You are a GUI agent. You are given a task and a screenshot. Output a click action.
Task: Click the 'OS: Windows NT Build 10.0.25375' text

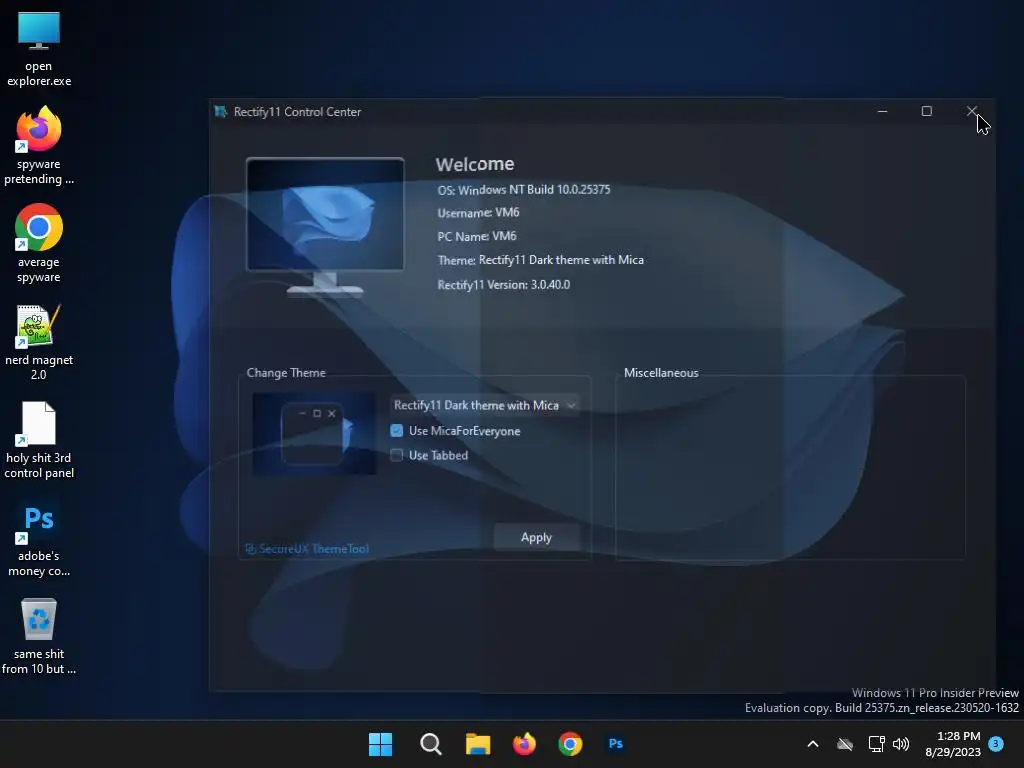(x=524, y=190)
